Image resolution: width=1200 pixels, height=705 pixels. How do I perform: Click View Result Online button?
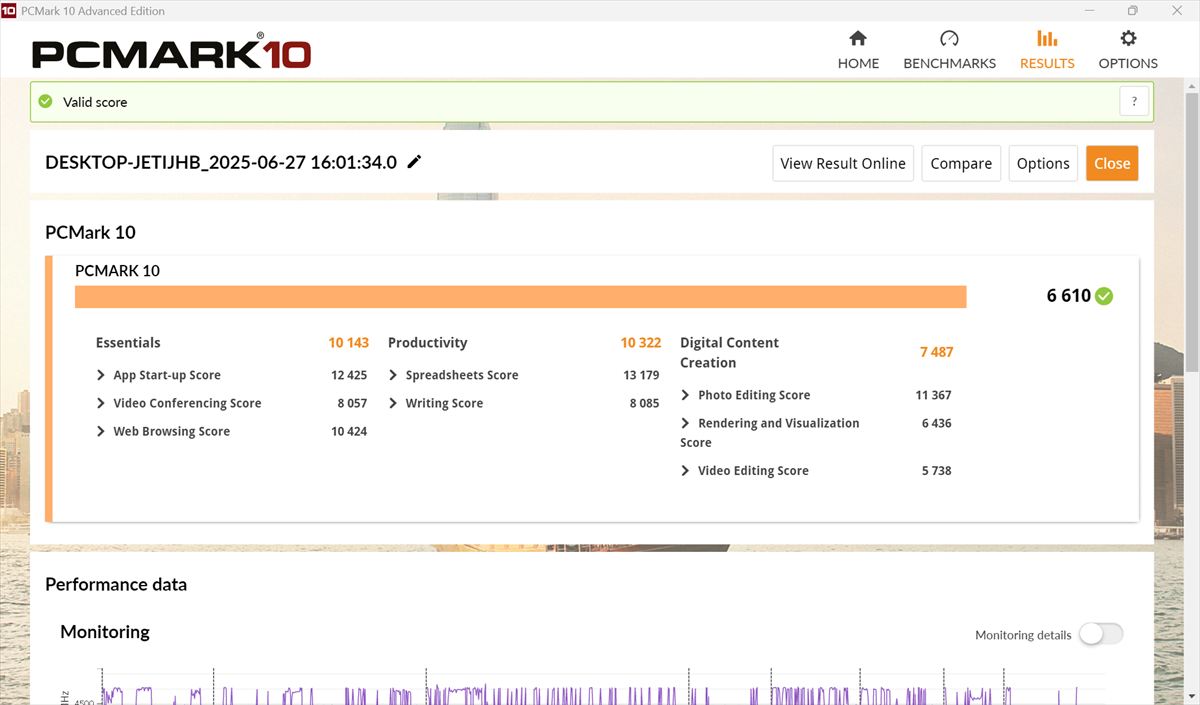click(843, 163)
